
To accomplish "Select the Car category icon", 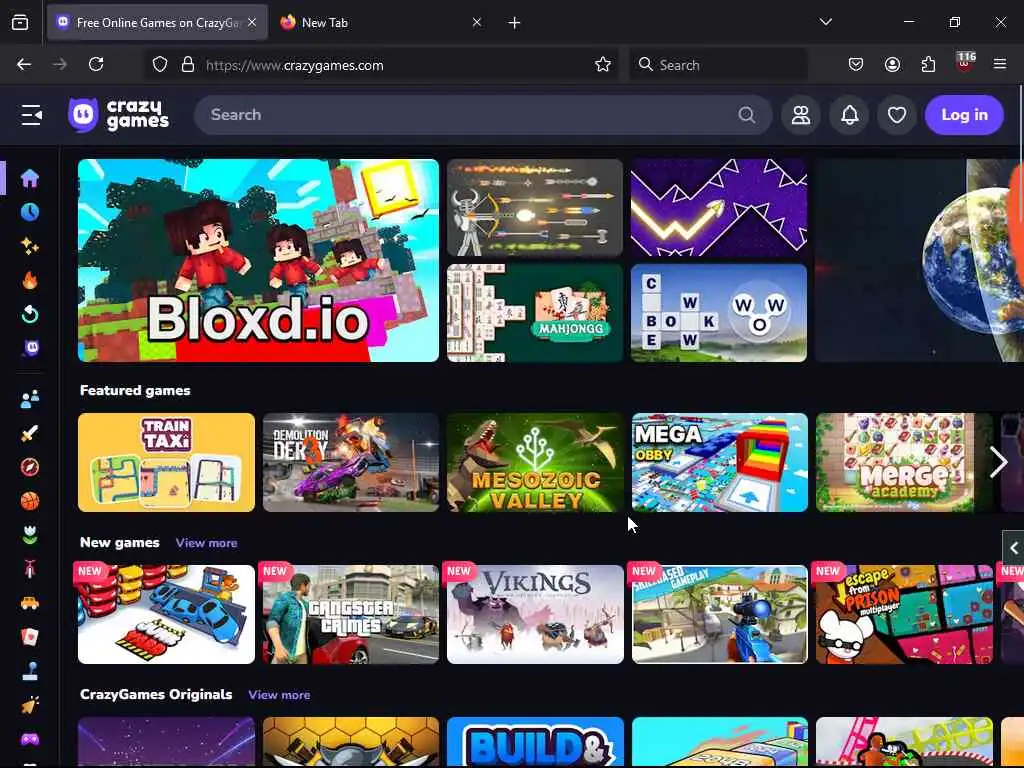I will pos(29,603).
